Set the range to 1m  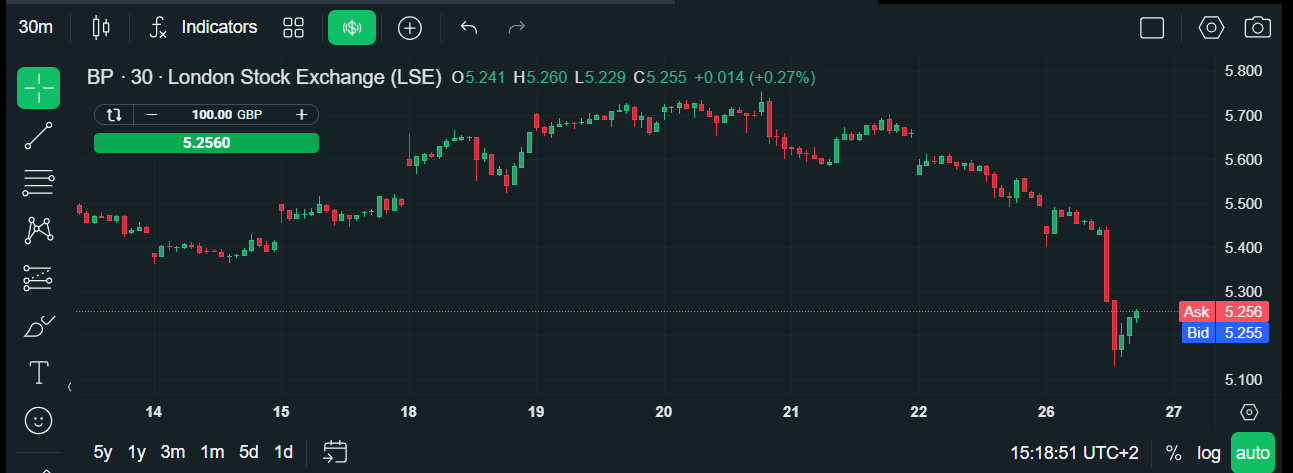pyautogui.click(x=212, y=452)
